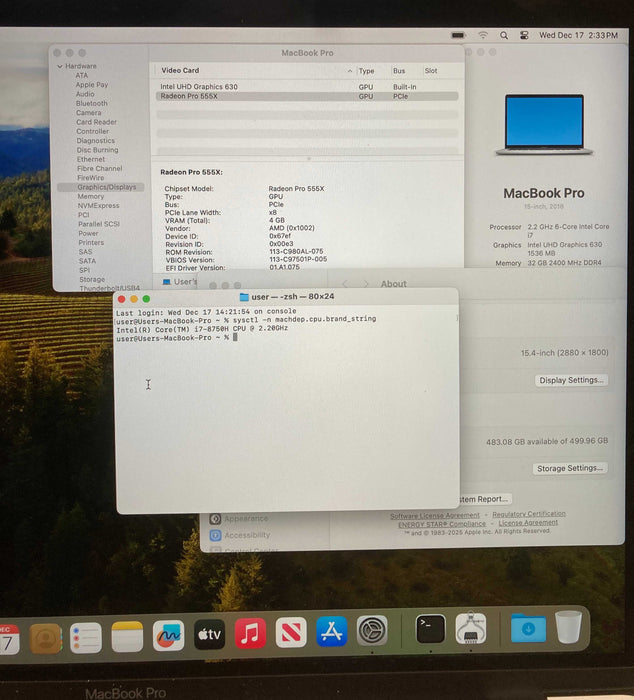Image resolution: width=634 pixels, height=700 pixels.
Task: Select Diagnostics in hardware list
Action: click(96, 141)
